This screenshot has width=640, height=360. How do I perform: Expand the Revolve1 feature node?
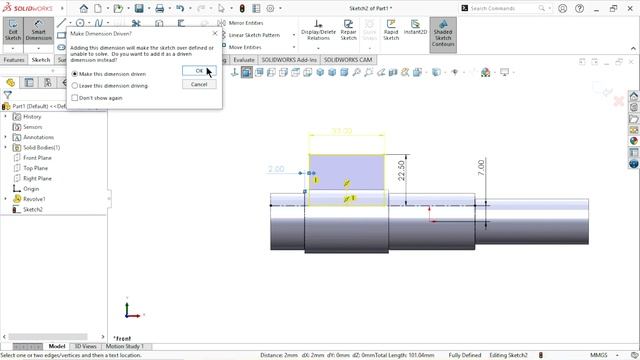pyautogui.click(x=6, y=199)
